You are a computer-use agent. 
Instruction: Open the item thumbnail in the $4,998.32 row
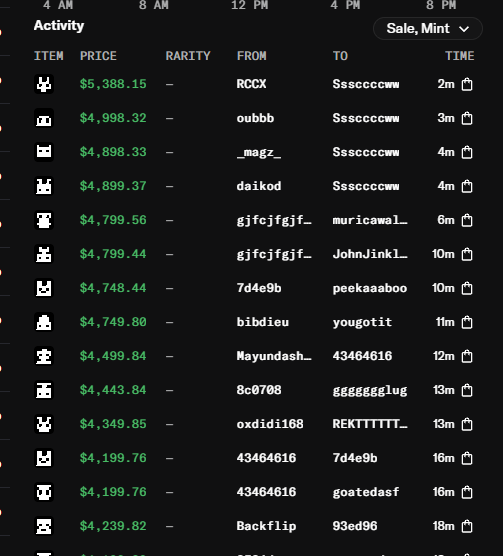coord(44,118)
